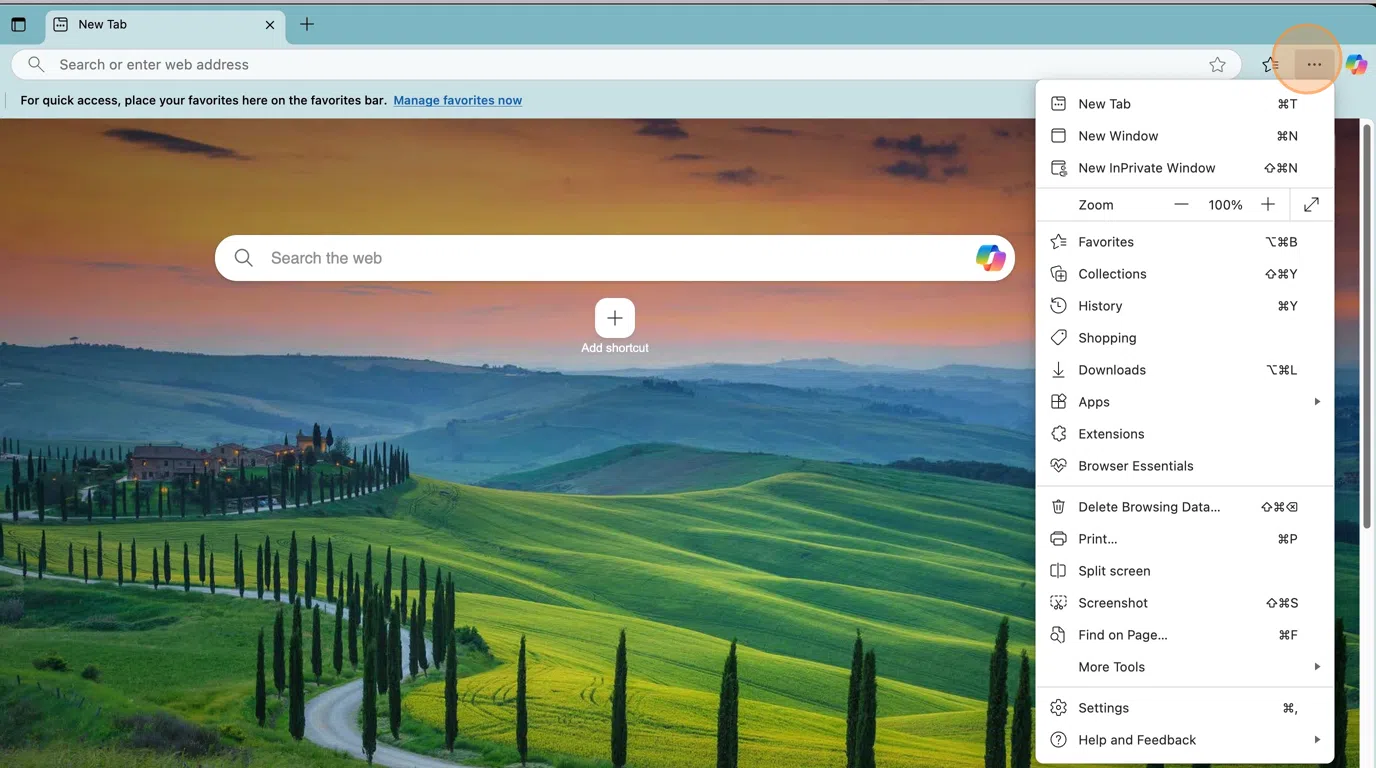1376x768 pixels.
Task: View Downloads from the menu
Action: pos(1185,370)
